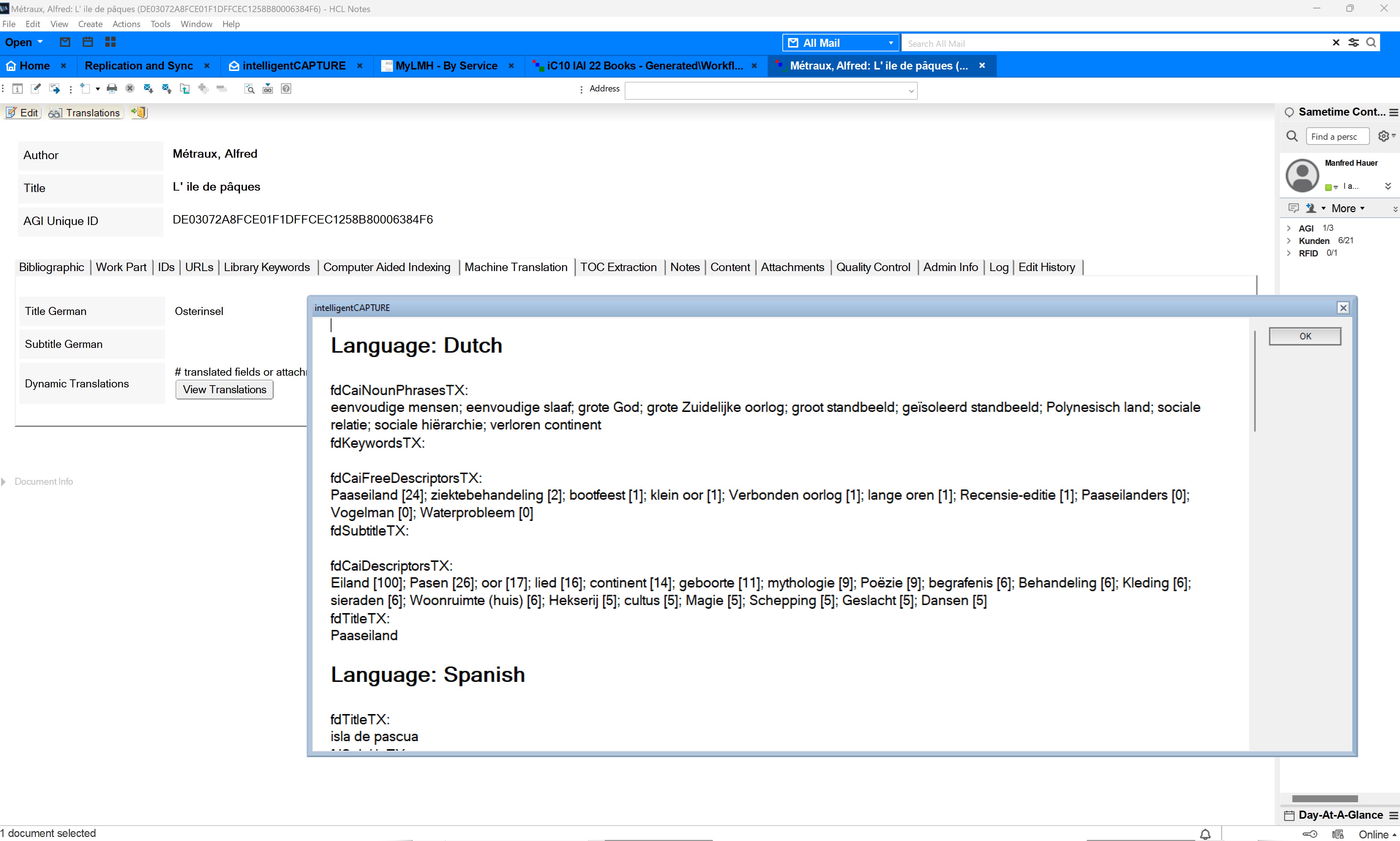Screen dimensions: 1400x841
Task: Expand the Document Info section
Action: pyautogui.click(x=4, y=481)
